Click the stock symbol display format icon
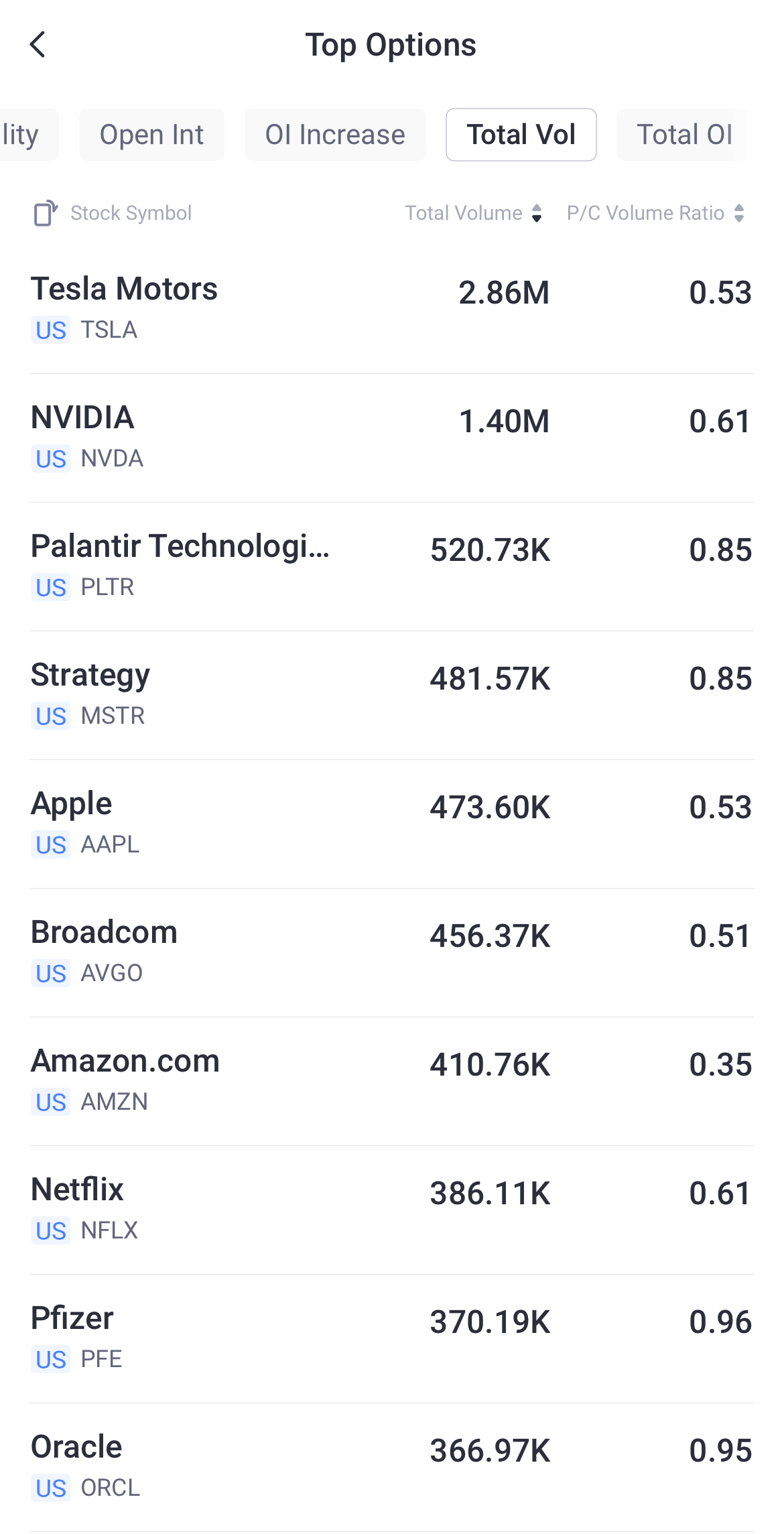Image resolution: width=784 pixels, height=1534 pixels. pyautogui.click(x=44, y=212)
